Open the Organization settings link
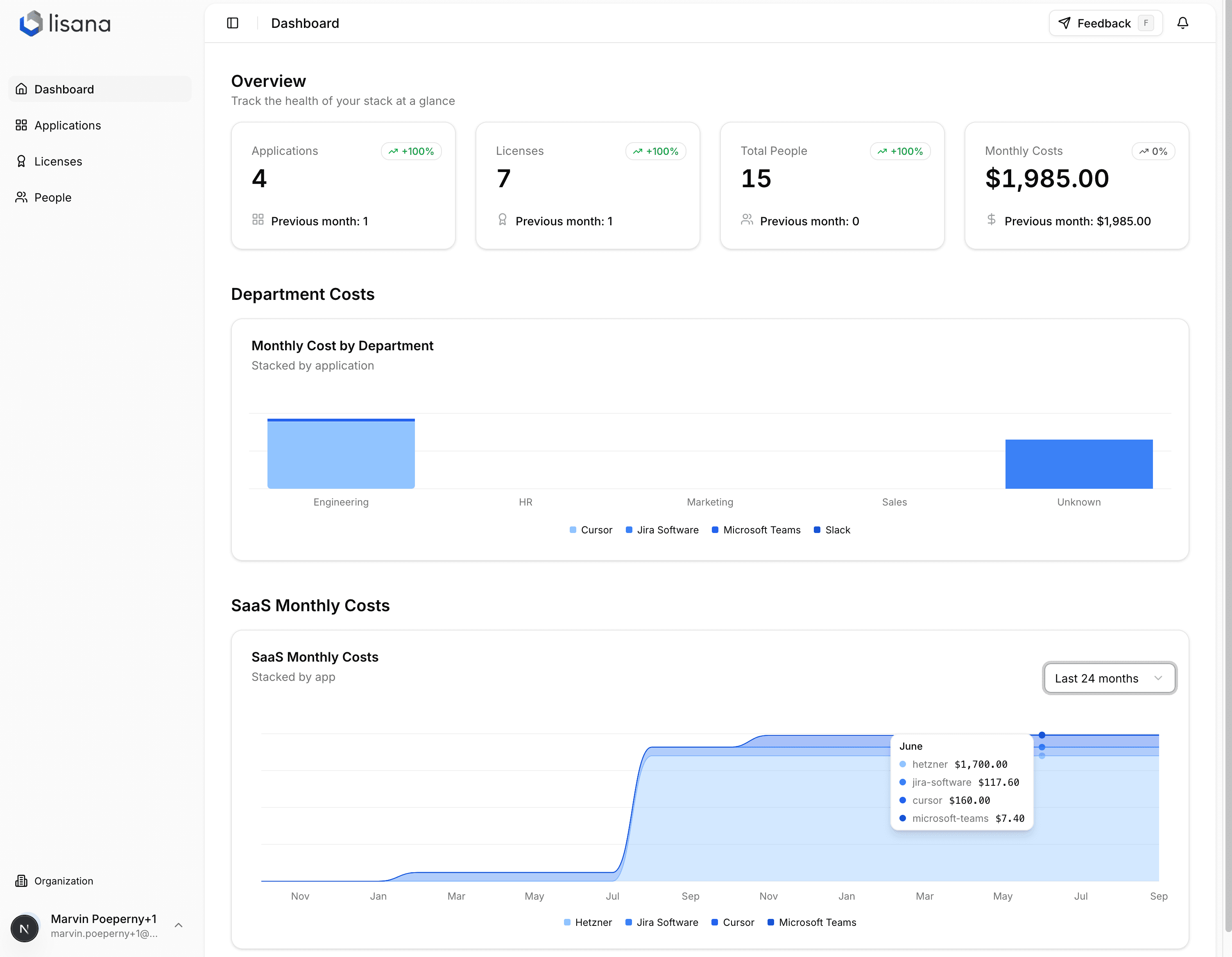The height and width of the screenshot is (957, 1232). point(63,880)
